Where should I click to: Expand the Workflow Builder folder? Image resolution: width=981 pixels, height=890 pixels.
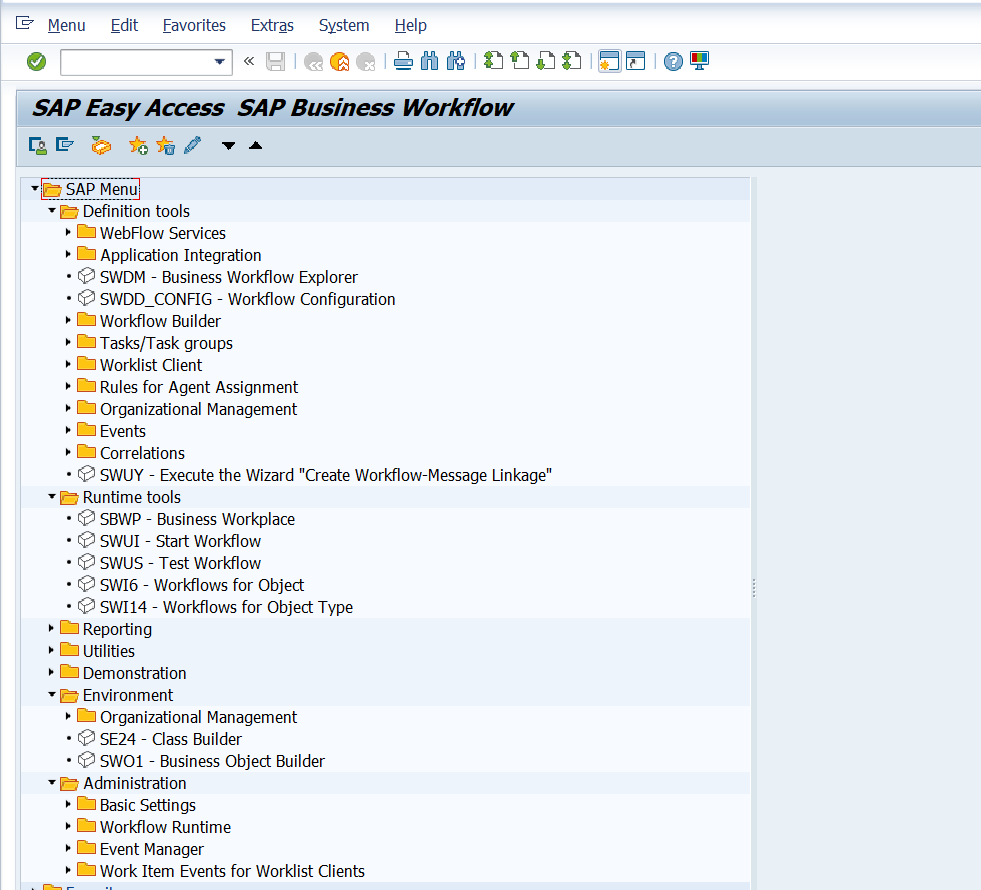[x=68, y=321]
